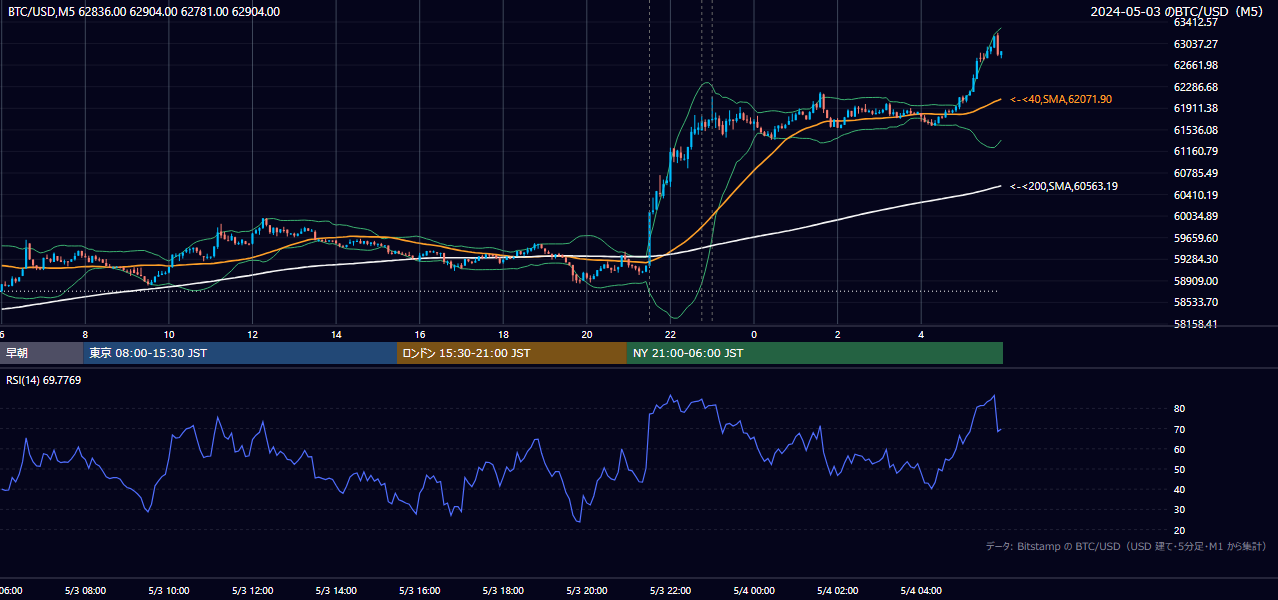Screen dimensions: 1278x600
Task: Click date axis label 5/3 18:00
Action: tap(503, 590)
